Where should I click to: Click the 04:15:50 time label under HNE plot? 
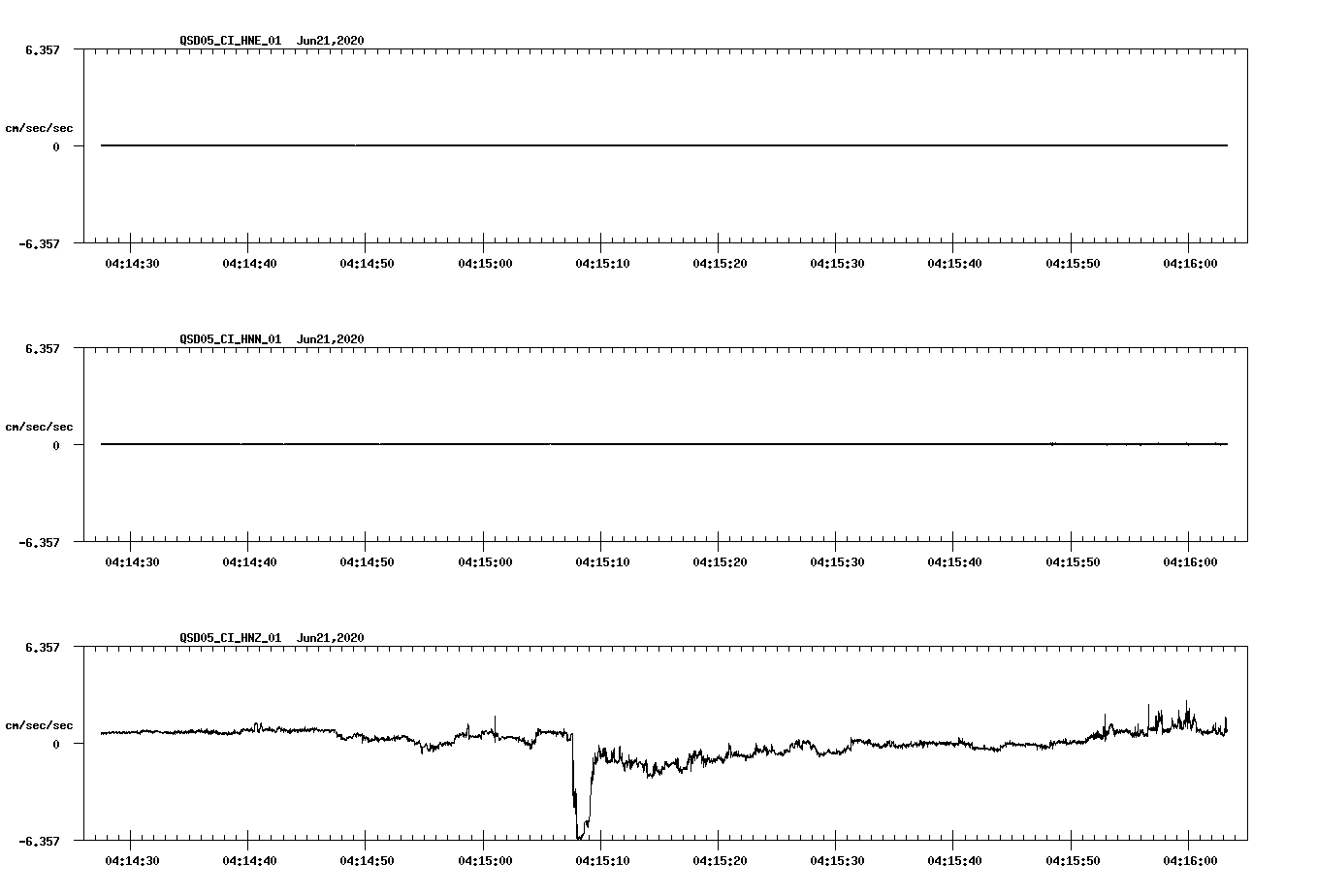1073,264
